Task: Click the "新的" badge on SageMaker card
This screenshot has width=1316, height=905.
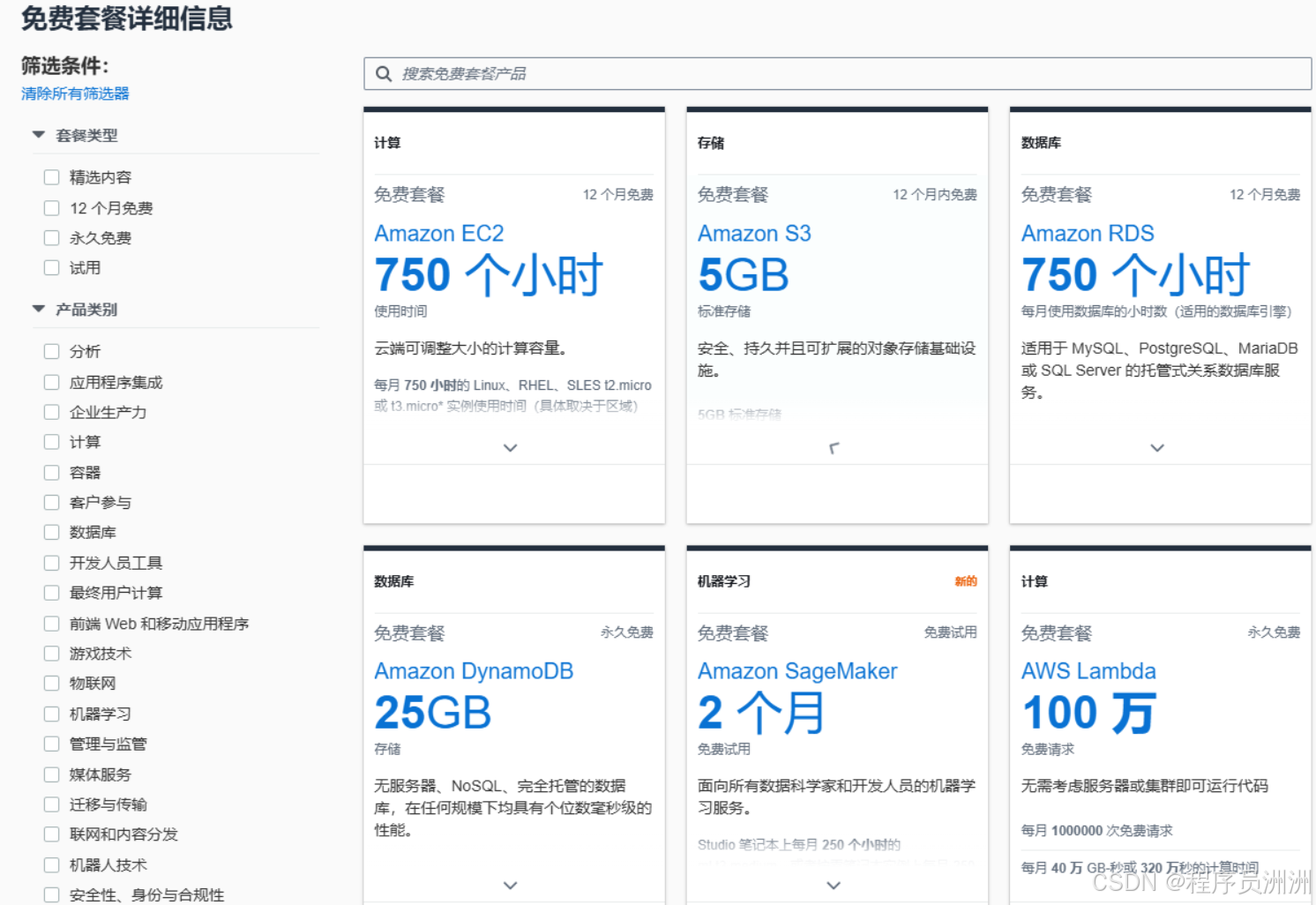Action: 966,581
